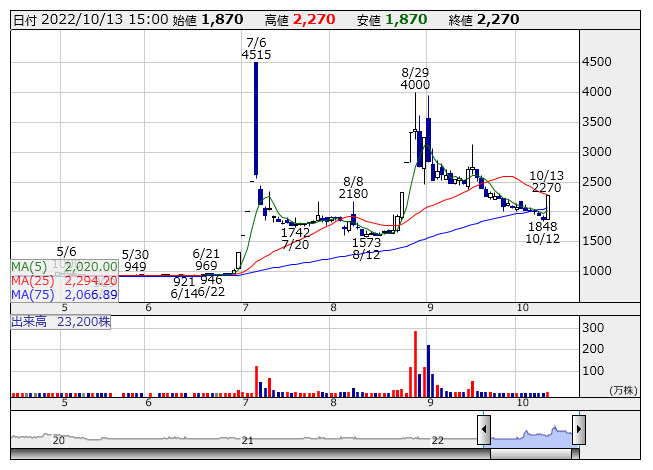Screen dimensions: 653x470
Task: Click the year 21 marker in overview
Action: (247, 440)
